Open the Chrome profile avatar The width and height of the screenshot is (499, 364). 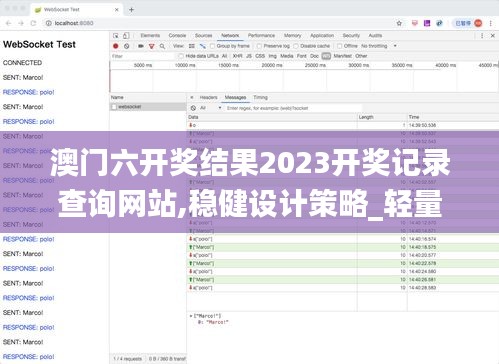(478, 23)
